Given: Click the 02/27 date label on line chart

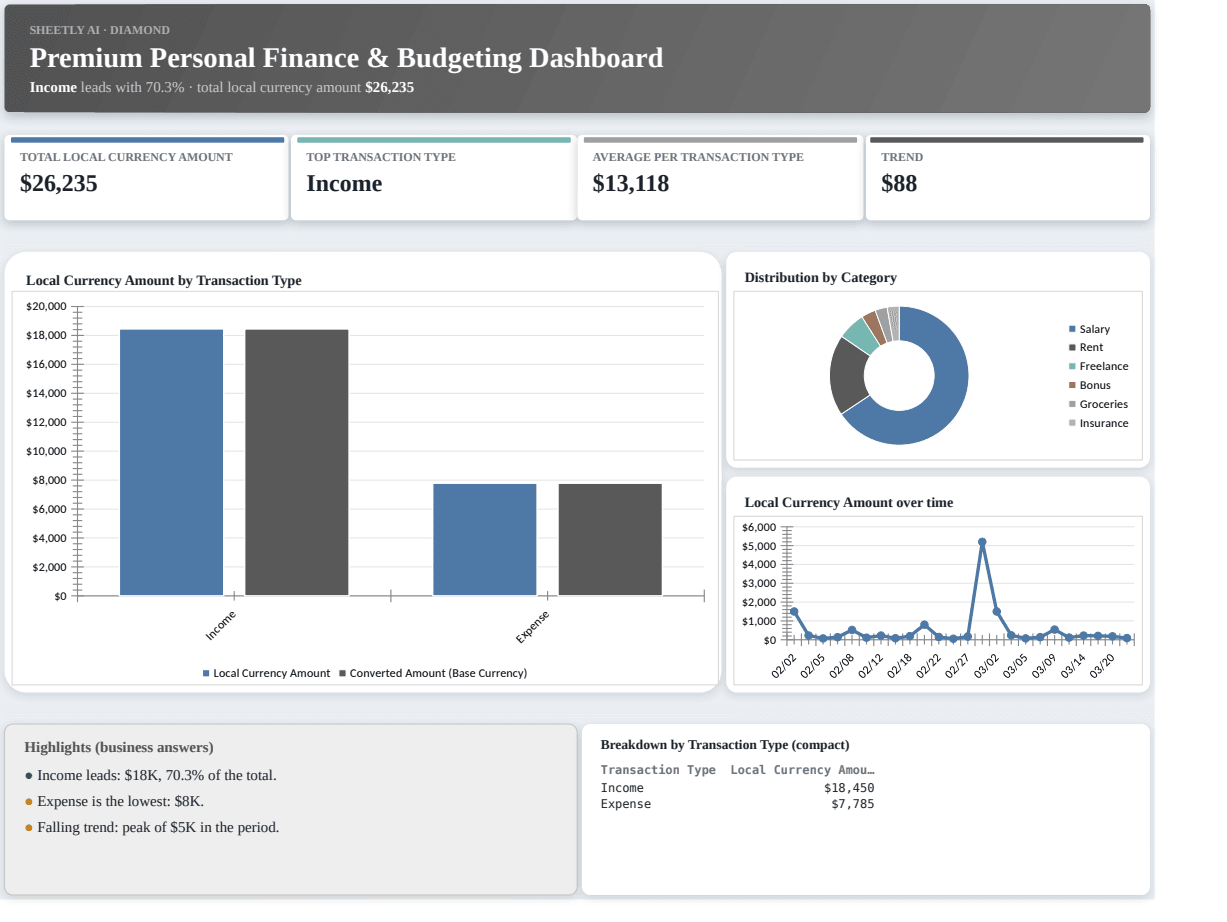Looking at the screenshot, I should 957,666.
